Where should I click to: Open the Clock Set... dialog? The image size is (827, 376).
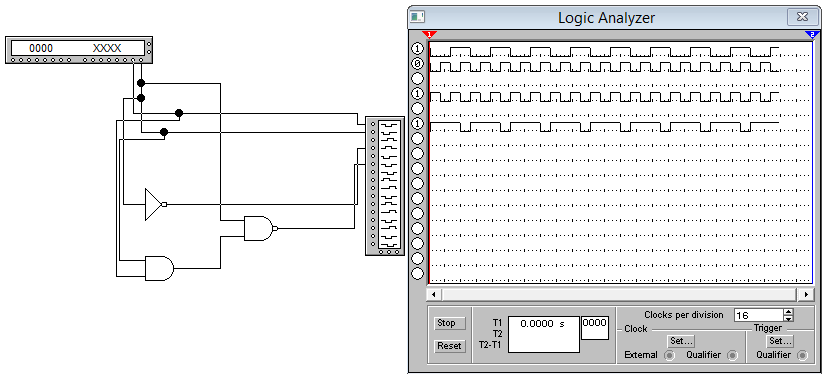point(680,341)
